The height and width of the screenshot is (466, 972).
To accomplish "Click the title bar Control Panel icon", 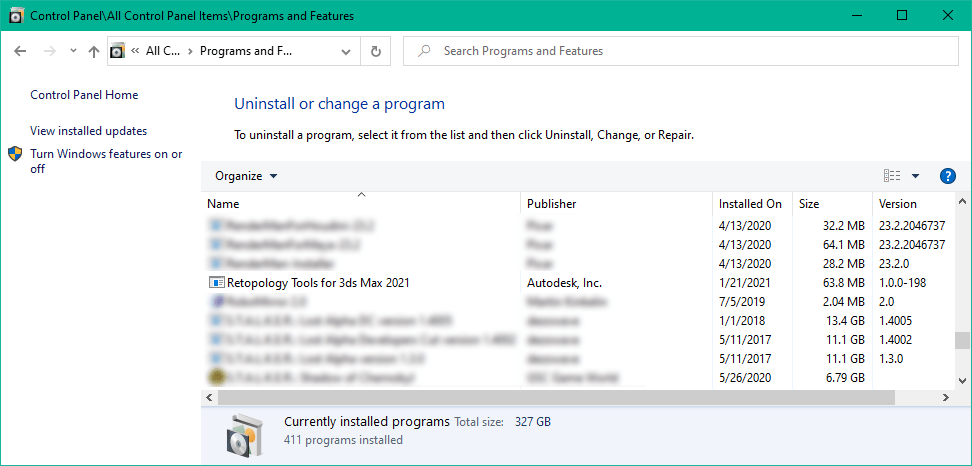I will click(17, 15).
